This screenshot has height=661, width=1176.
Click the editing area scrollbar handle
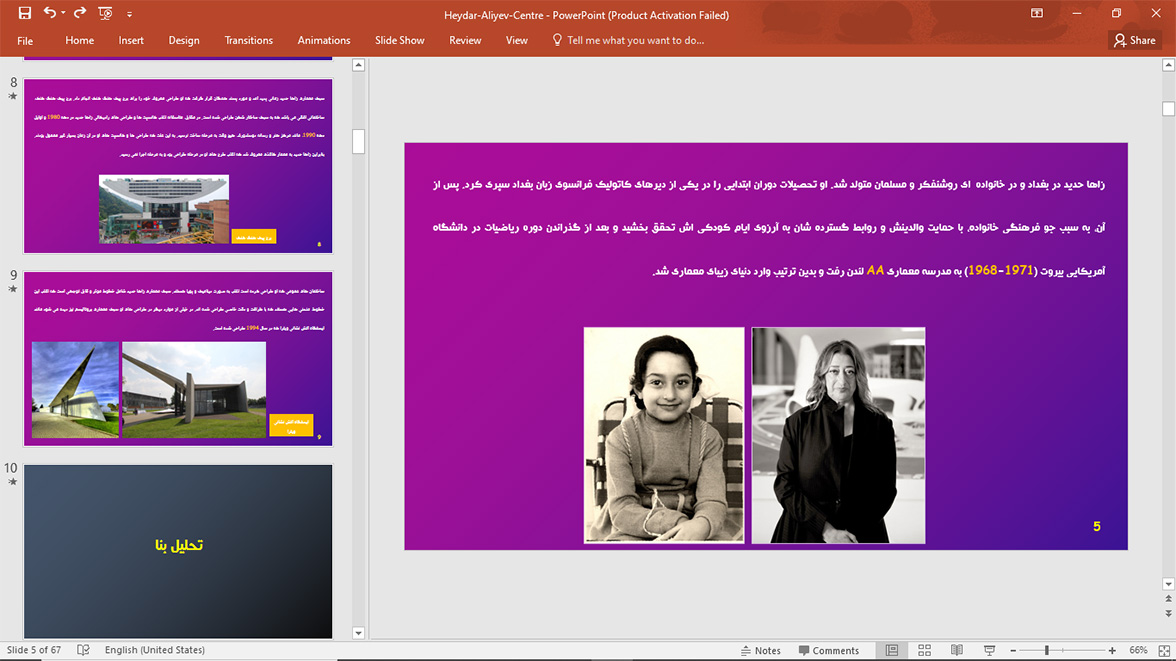(1168, 109)
